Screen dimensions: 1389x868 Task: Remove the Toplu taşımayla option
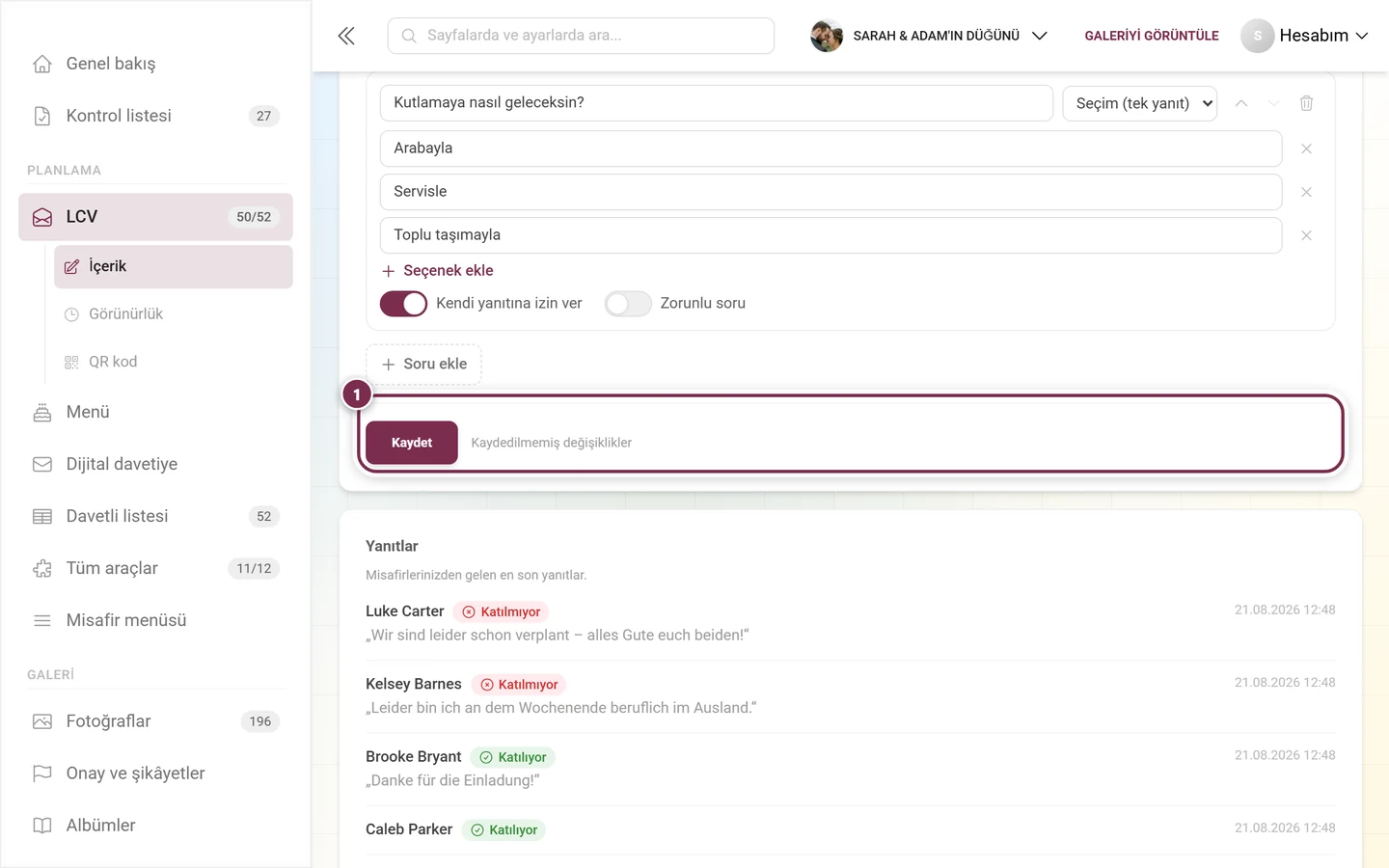pos(1306,235)
